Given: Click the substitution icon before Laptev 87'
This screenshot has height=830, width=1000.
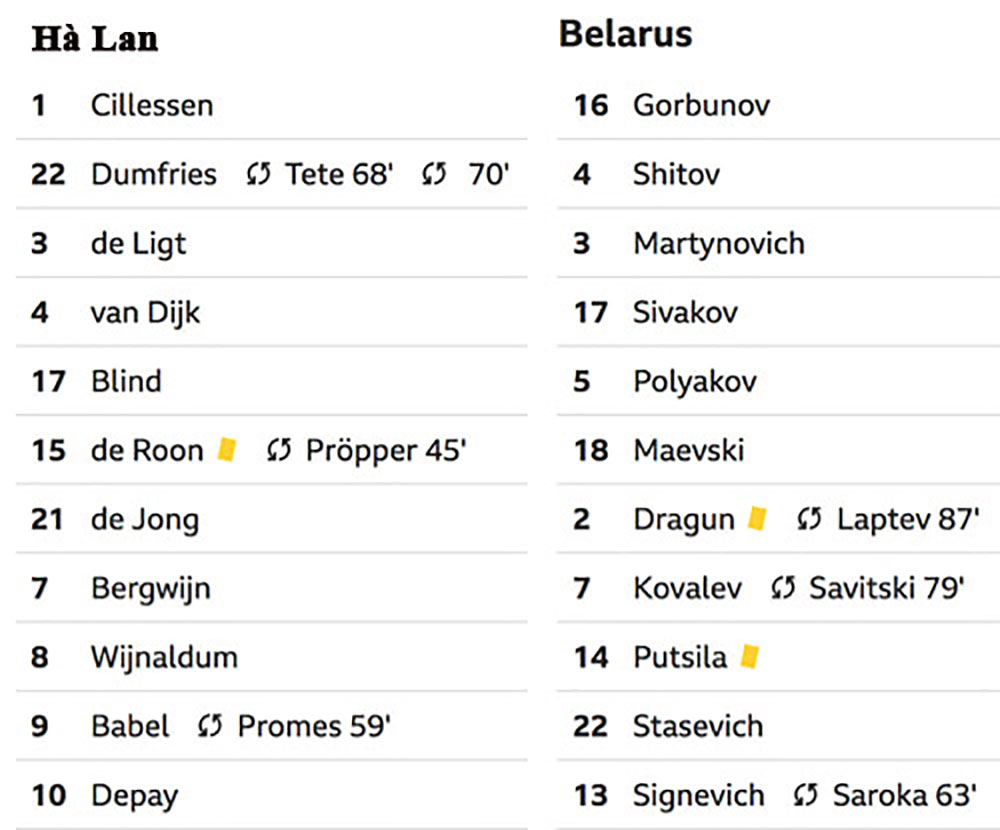Looking at the screenshot, I should coord(810,520).
